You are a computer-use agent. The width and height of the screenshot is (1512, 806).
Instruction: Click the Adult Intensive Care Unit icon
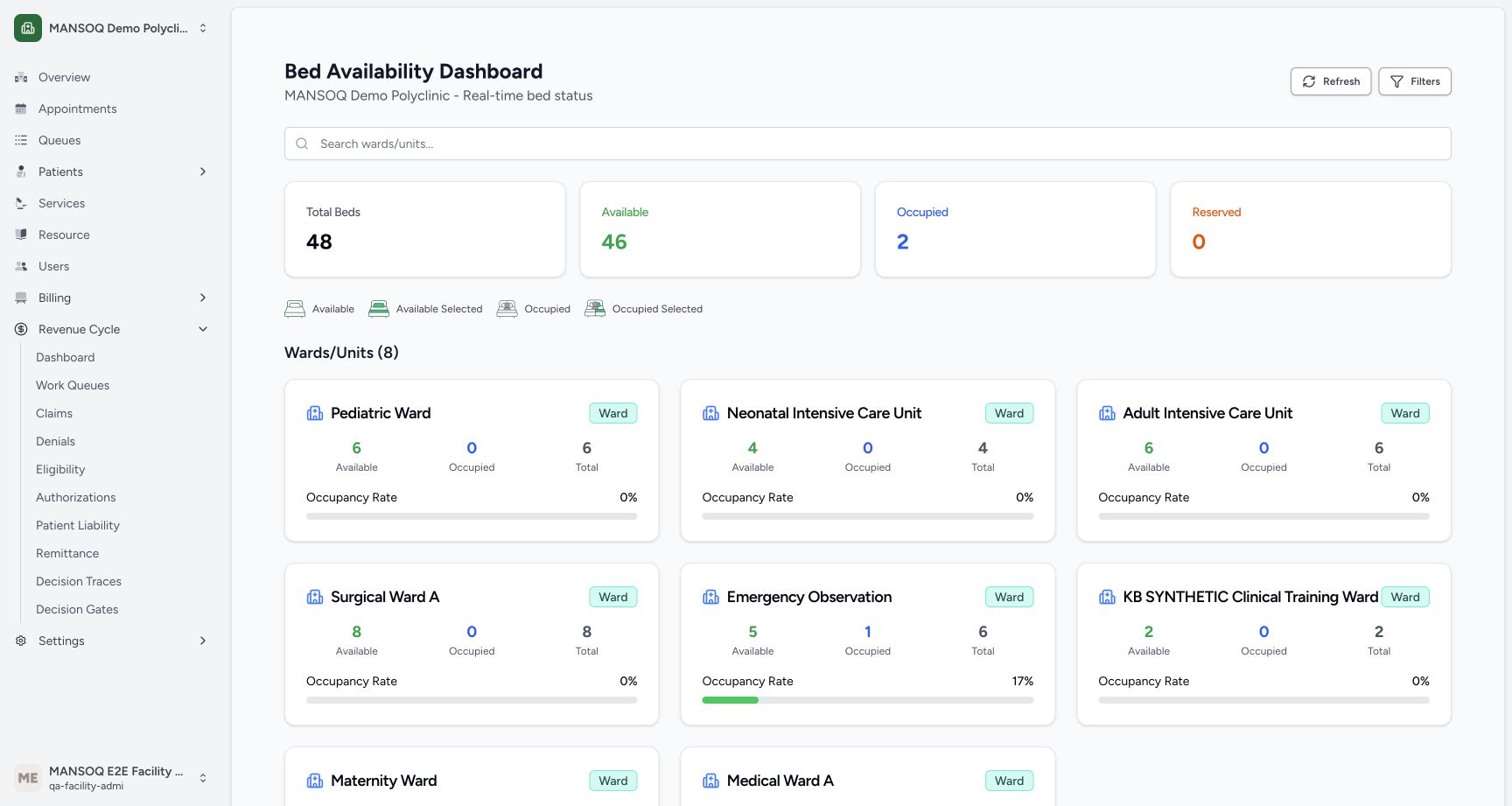tap(1107, 413)
